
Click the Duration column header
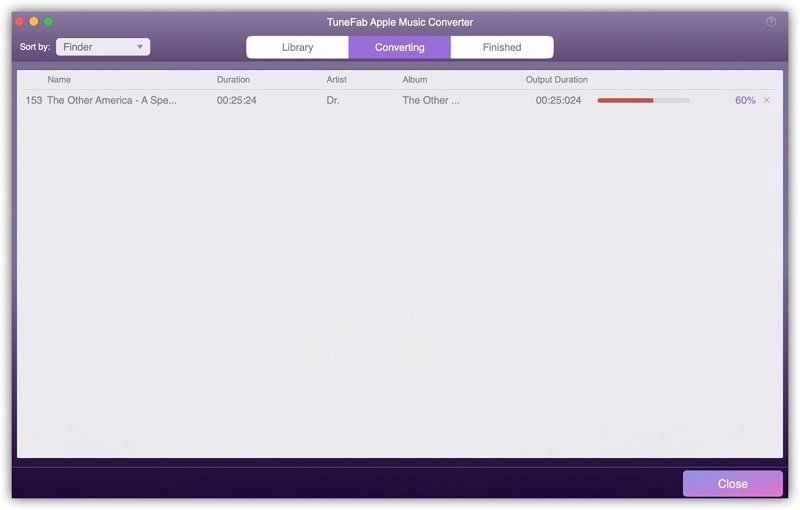pos(233,79)
